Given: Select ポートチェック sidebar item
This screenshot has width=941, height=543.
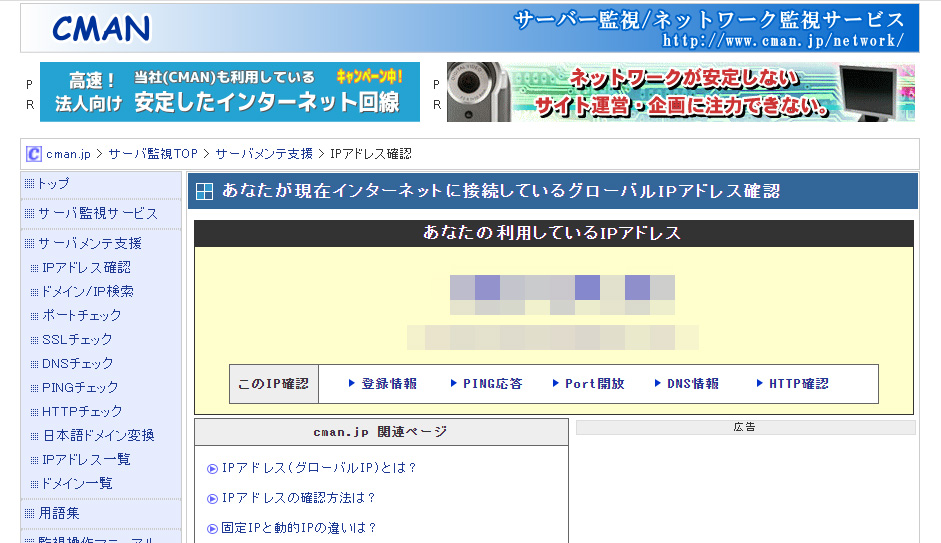Looking at the screenshot, I should tap(82, 316).
